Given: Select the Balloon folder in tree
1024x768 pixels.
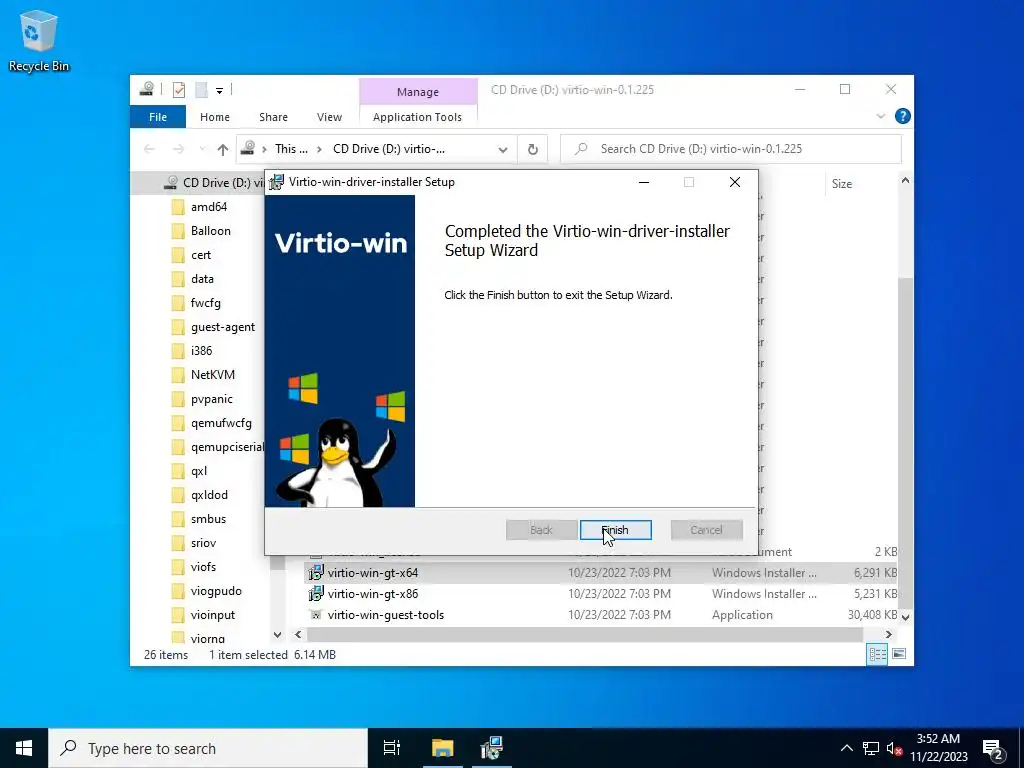Looking at the screenshot, I should 210,231.
